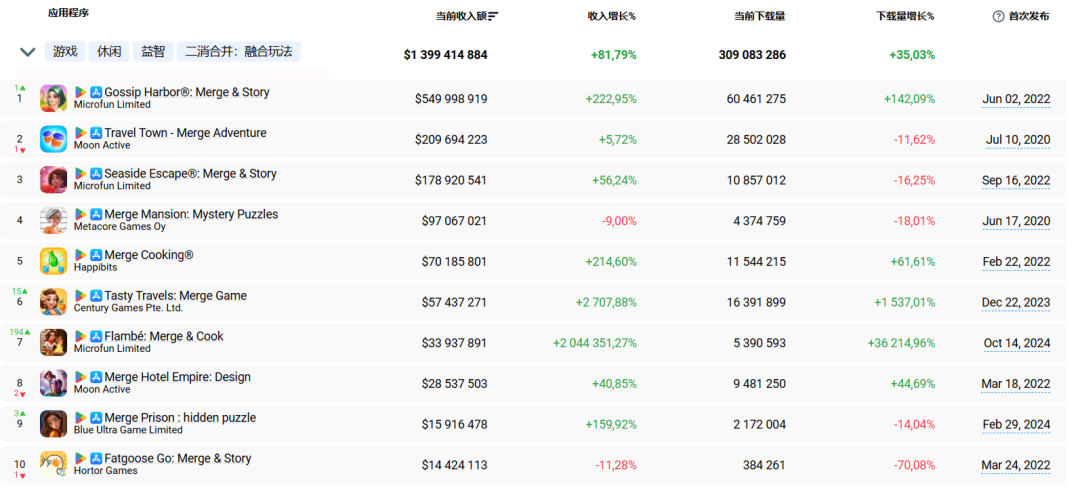Click the Fatgoose Go app icon
This screenshot has width=1080, height=493.
(x=54, y=464)
